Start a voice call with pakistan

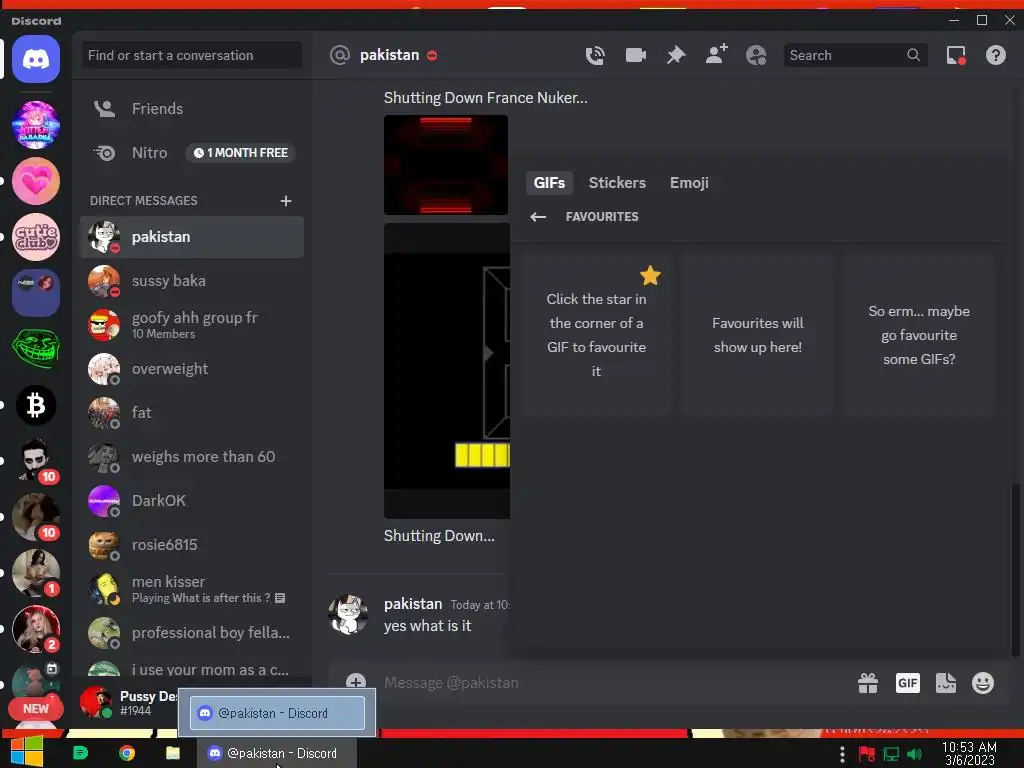pos(595,56)
